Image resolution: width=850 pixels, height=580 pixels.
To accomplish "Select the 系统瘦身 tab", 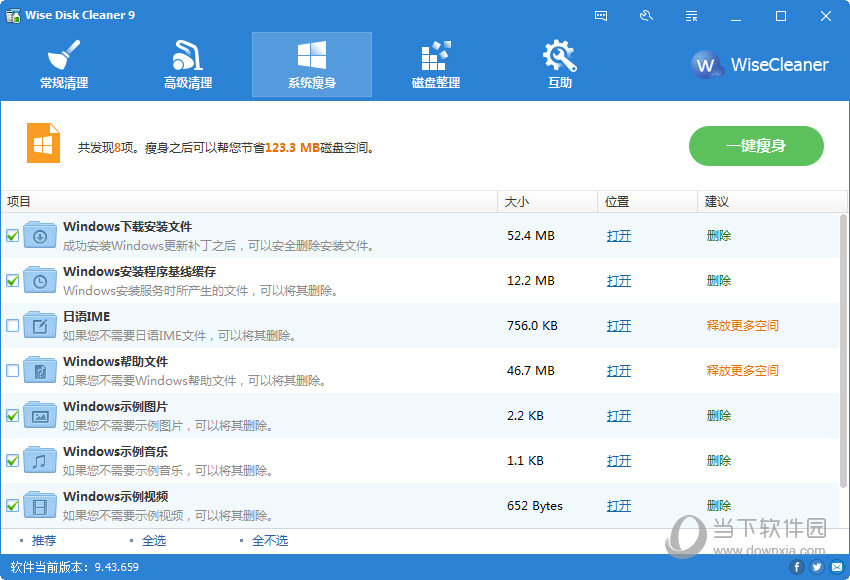I will (x=312, y=65).
